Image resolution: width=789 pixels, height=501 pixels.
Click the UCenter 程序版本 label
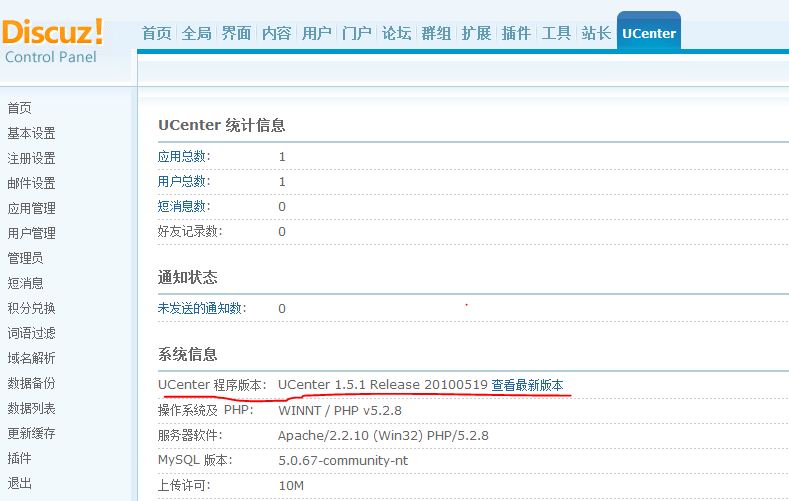click(x=212, y=385)
